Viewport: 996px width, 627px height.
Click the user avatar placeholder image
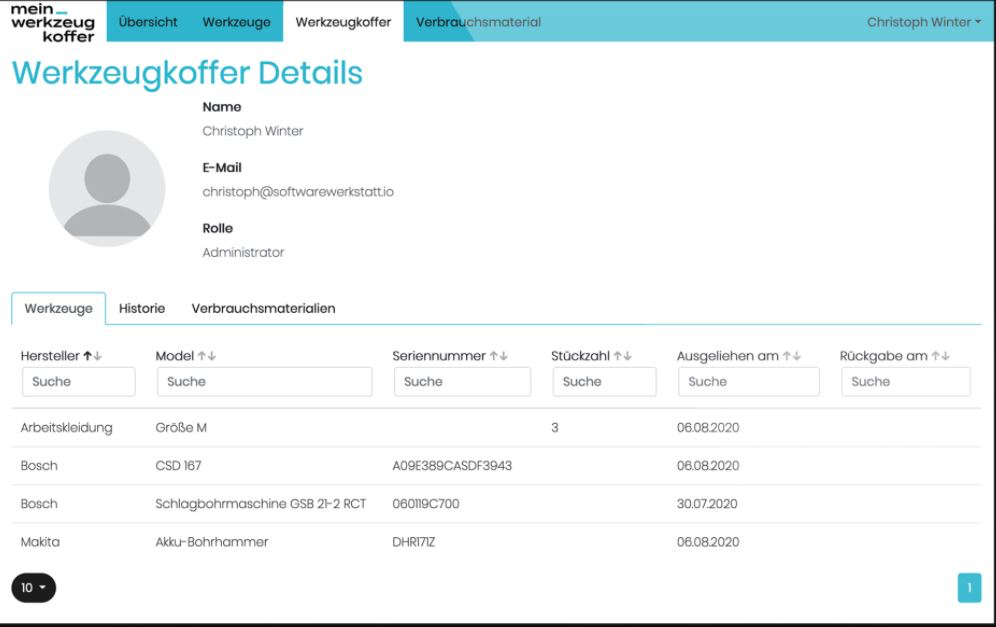(x=107, y=189)
